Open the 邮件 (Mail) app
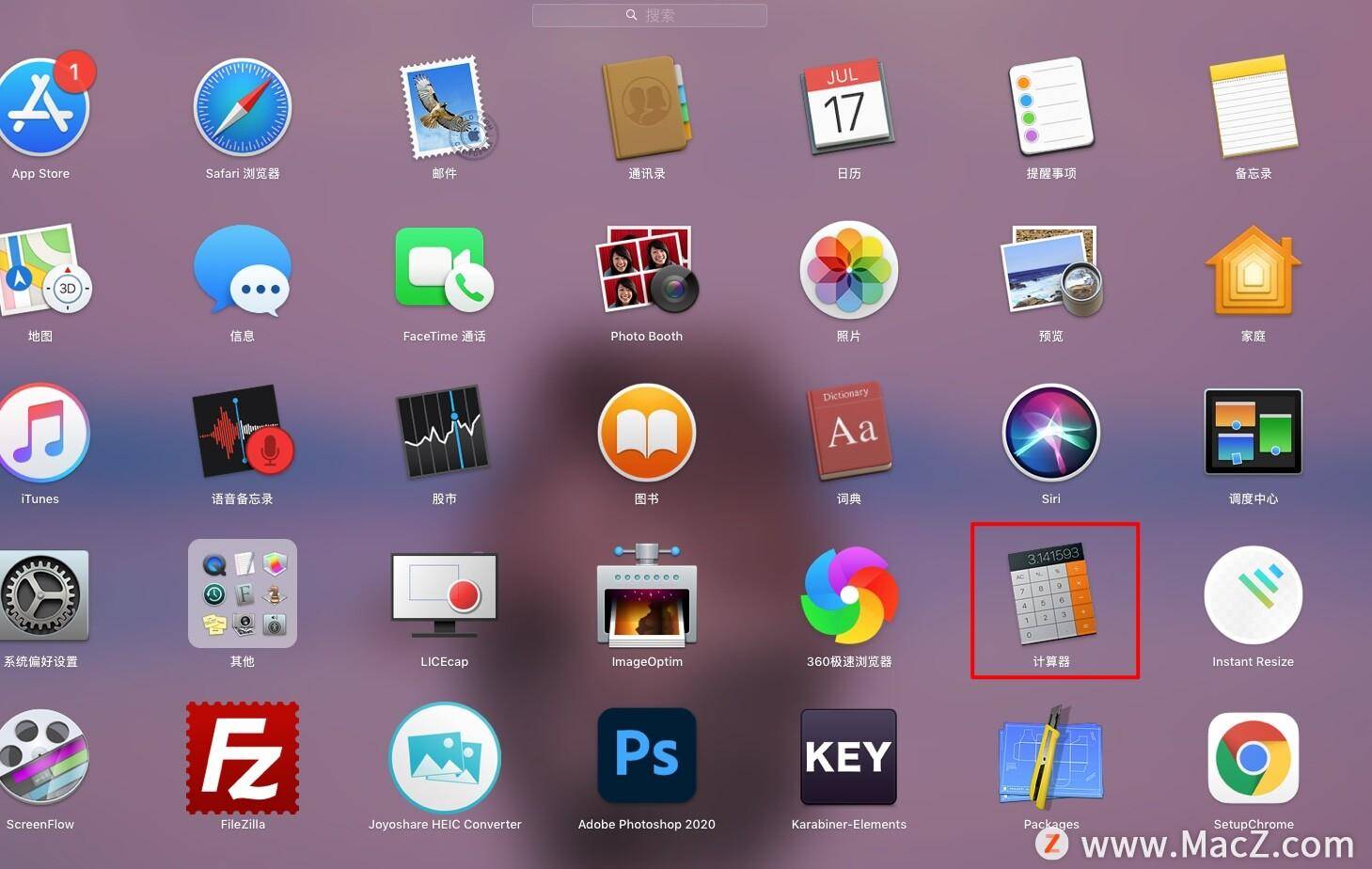This screenshot has height=869, width=1372. point(448,107)
